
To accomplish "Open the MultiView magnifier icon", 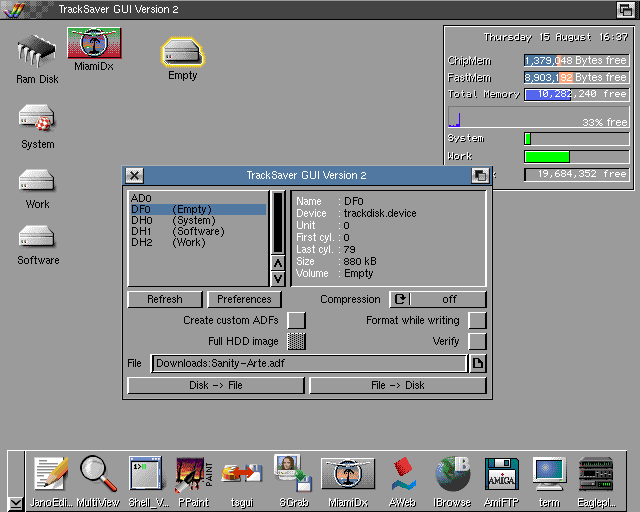I will tap(98, 474).
